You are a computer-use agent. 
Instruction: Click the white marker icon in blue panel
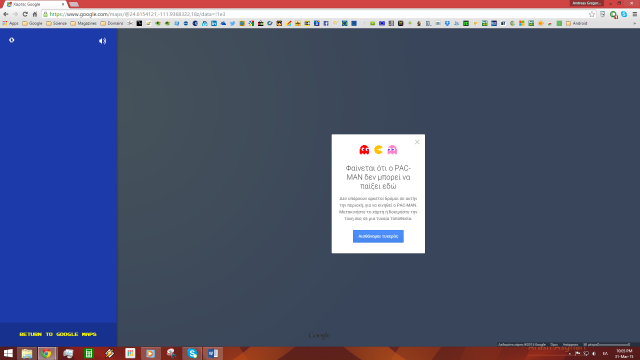pos(11,40)
